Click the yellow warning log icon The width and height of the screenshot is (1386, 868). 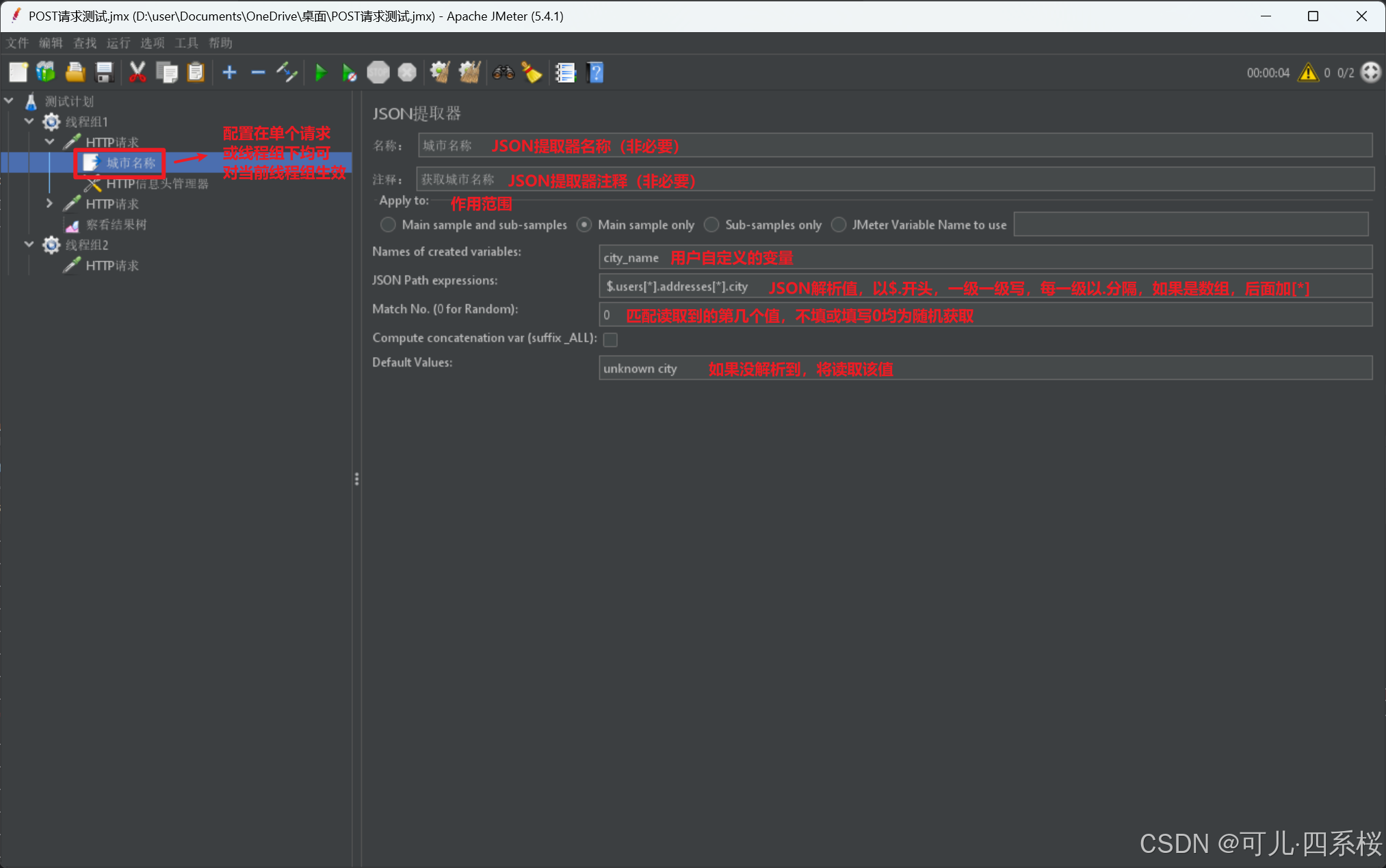1307,73
